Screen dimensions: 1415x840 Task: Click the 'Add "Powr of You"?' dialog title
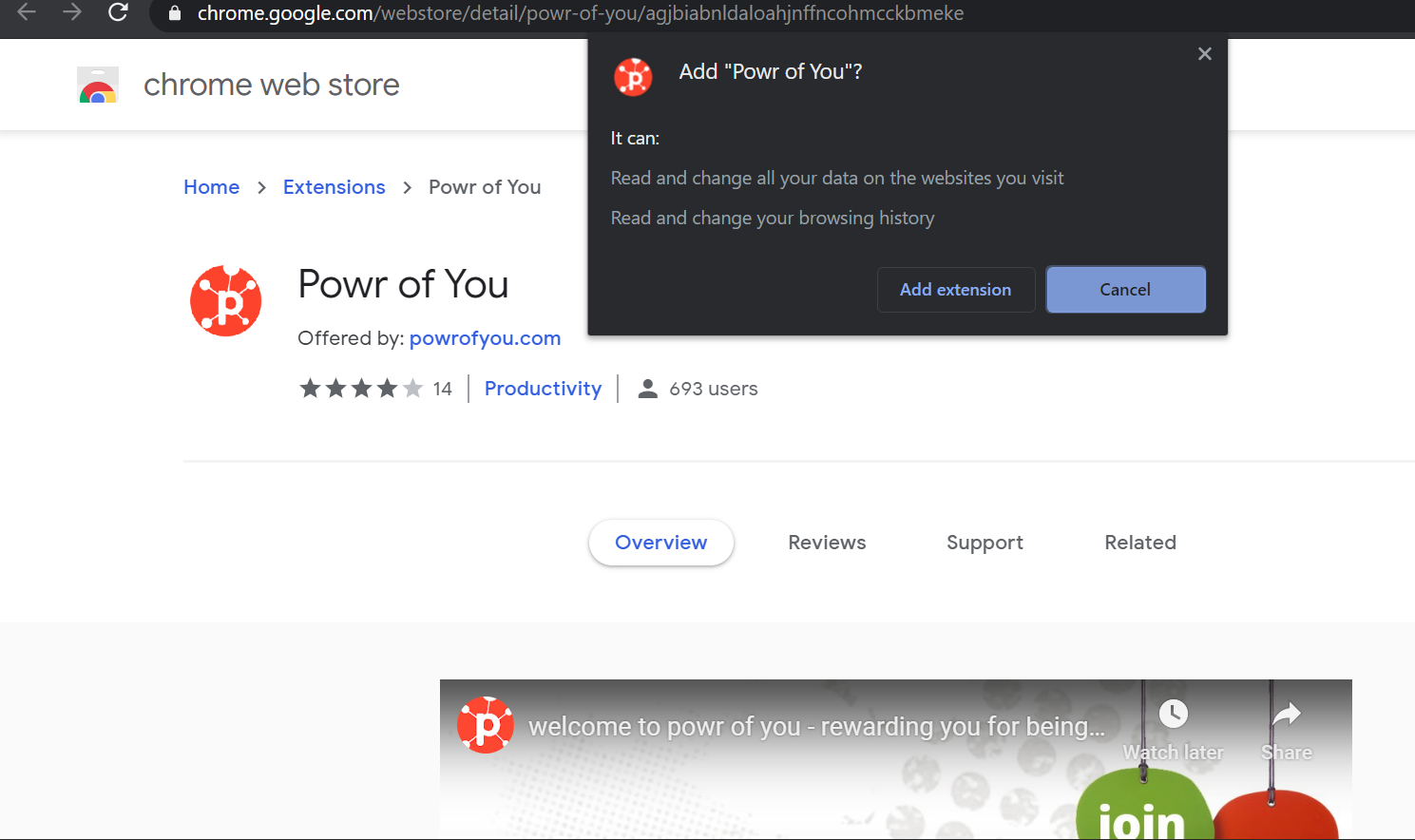coord(771,72)
